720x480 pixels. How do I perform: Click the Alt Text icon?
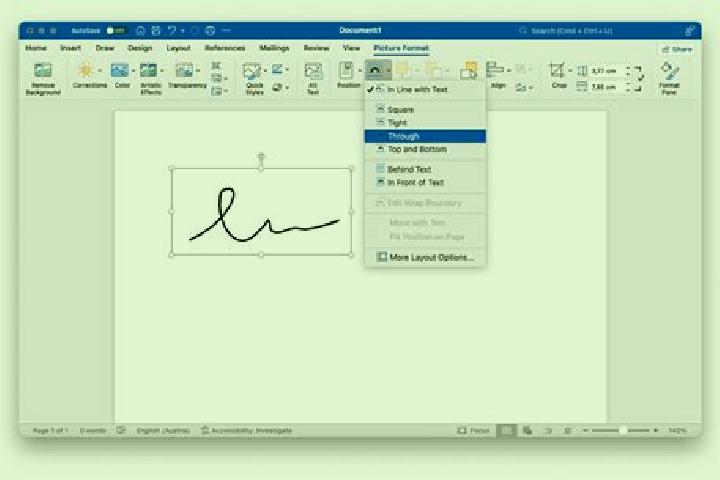tap(313, 71)
